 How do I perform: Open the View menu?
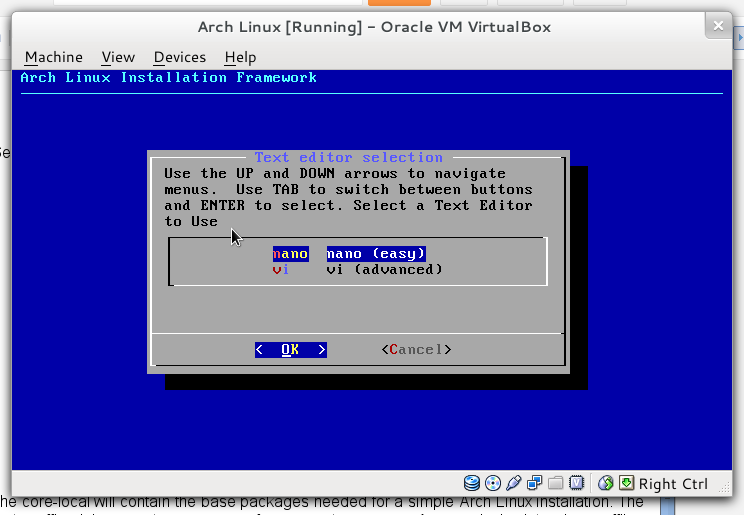pyautogui.click(x=118, y=57)
